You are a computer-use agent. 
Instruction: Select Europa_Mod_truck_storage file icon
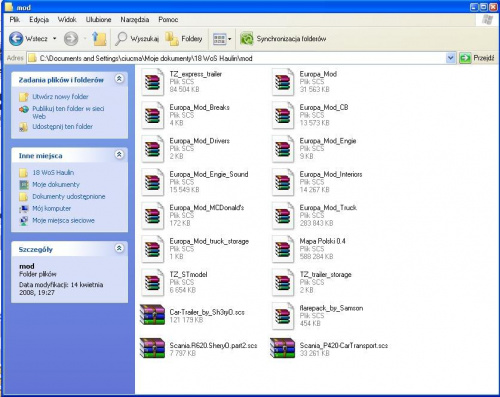coord(152,249)
